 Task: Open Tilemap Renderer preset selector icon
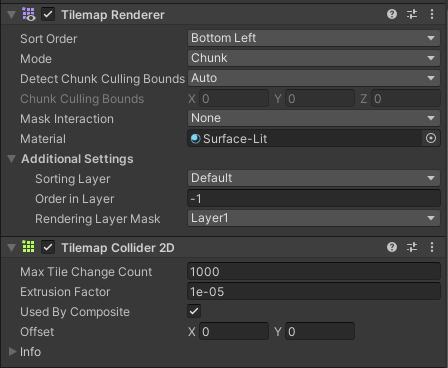click(412, 14)
